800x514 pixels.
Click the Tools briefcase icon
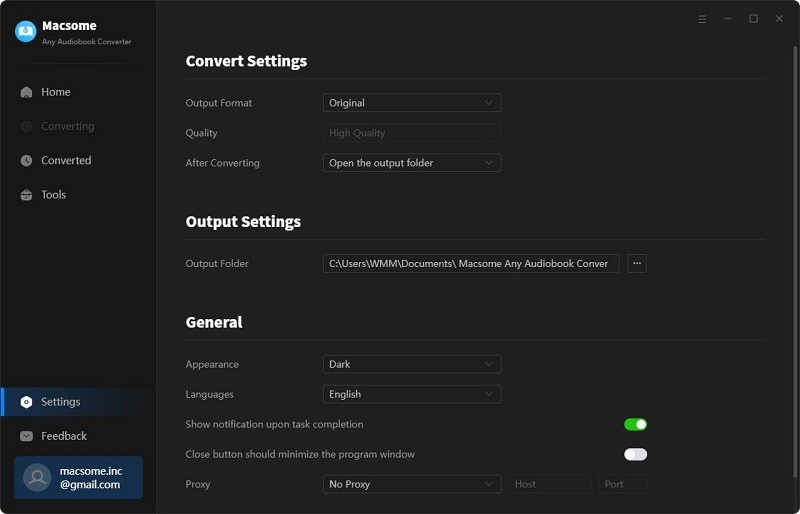point(27,195)
